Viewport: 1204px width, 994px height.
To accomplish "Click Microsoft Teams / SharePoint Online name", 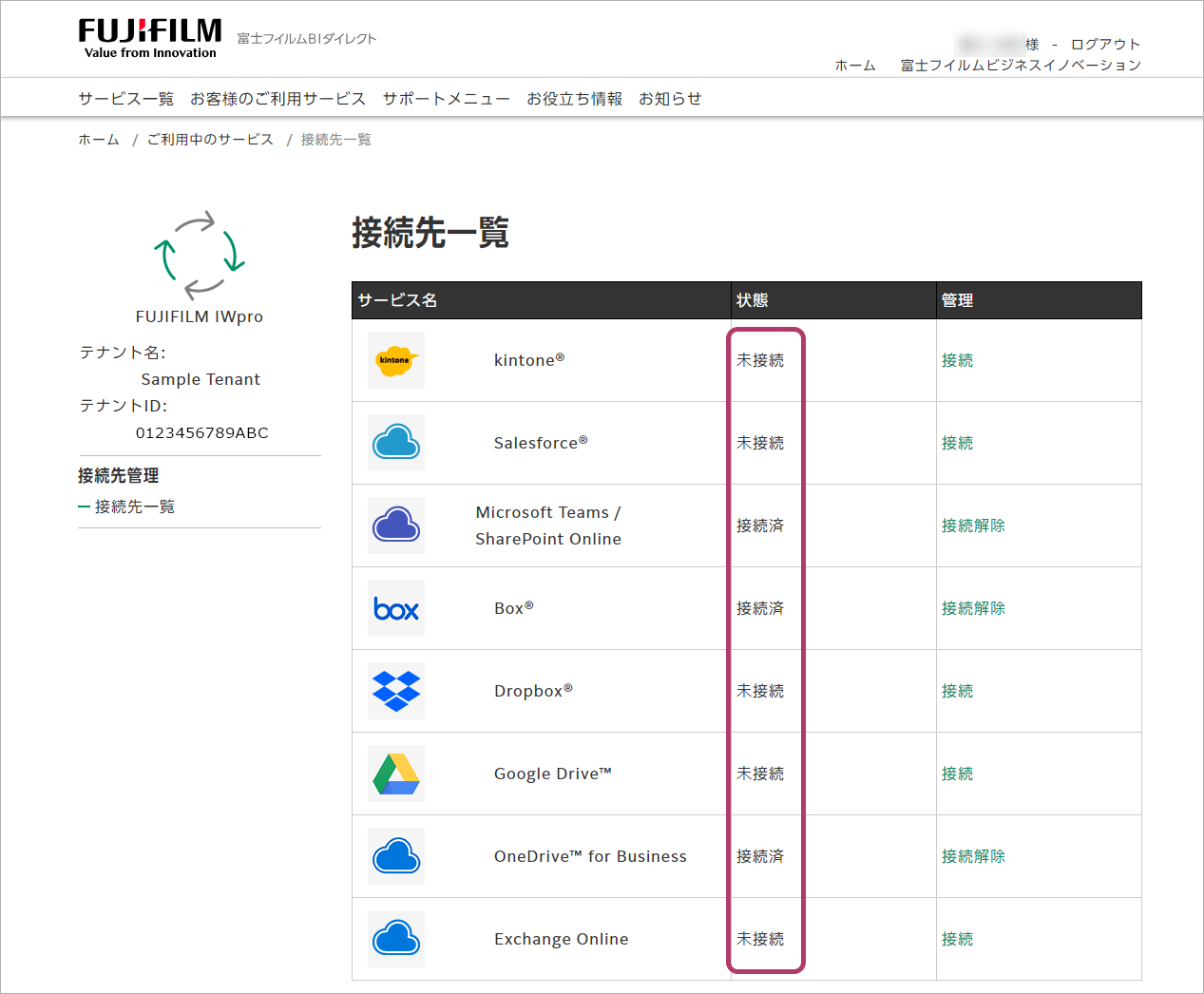I will pyautogui.click(x=548, y=526).
